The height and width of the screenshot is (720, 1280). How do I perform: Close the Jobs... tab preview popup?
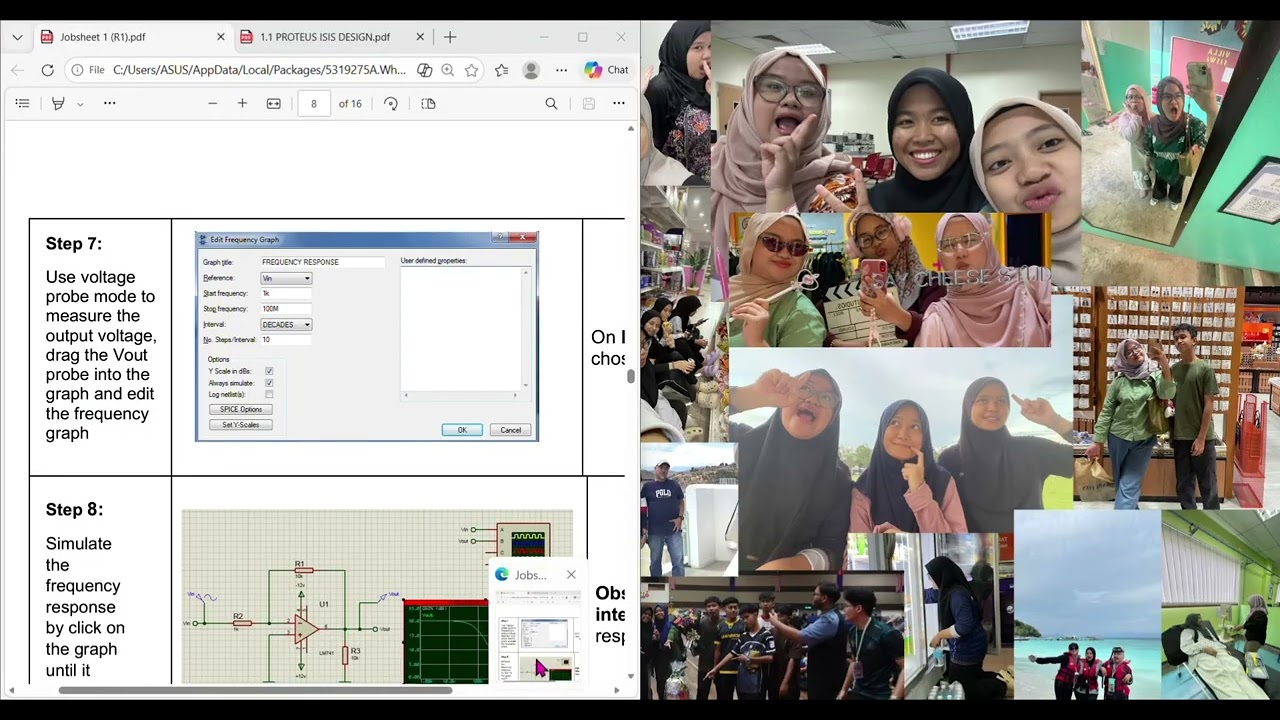[x=571, y=575]
